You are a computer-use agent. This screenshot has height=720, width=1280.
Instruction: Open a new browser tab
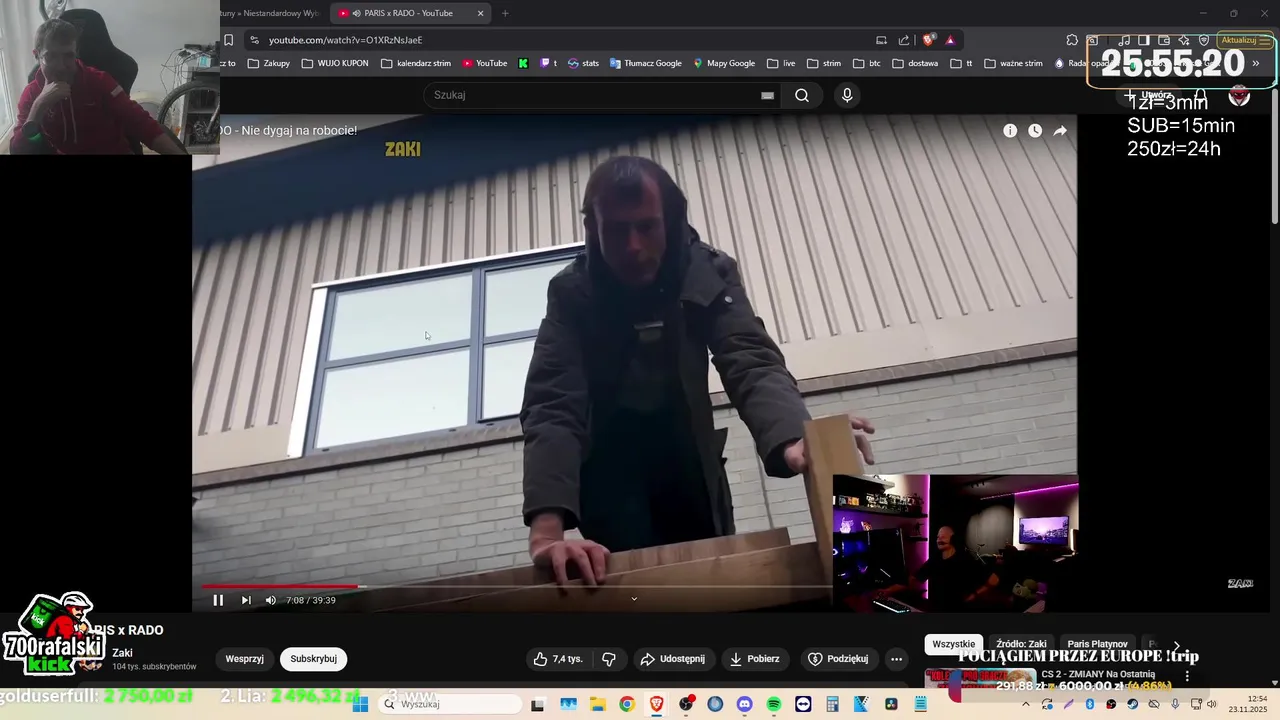505,13
